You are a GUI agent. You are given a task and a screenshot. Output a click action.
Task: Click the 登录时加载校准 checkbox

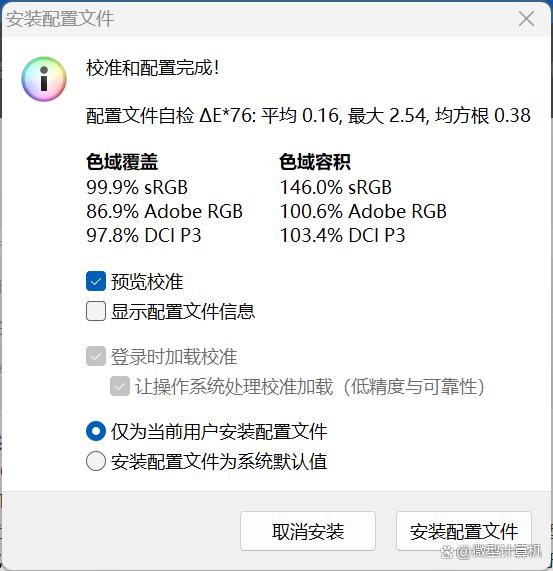(96, 356)
